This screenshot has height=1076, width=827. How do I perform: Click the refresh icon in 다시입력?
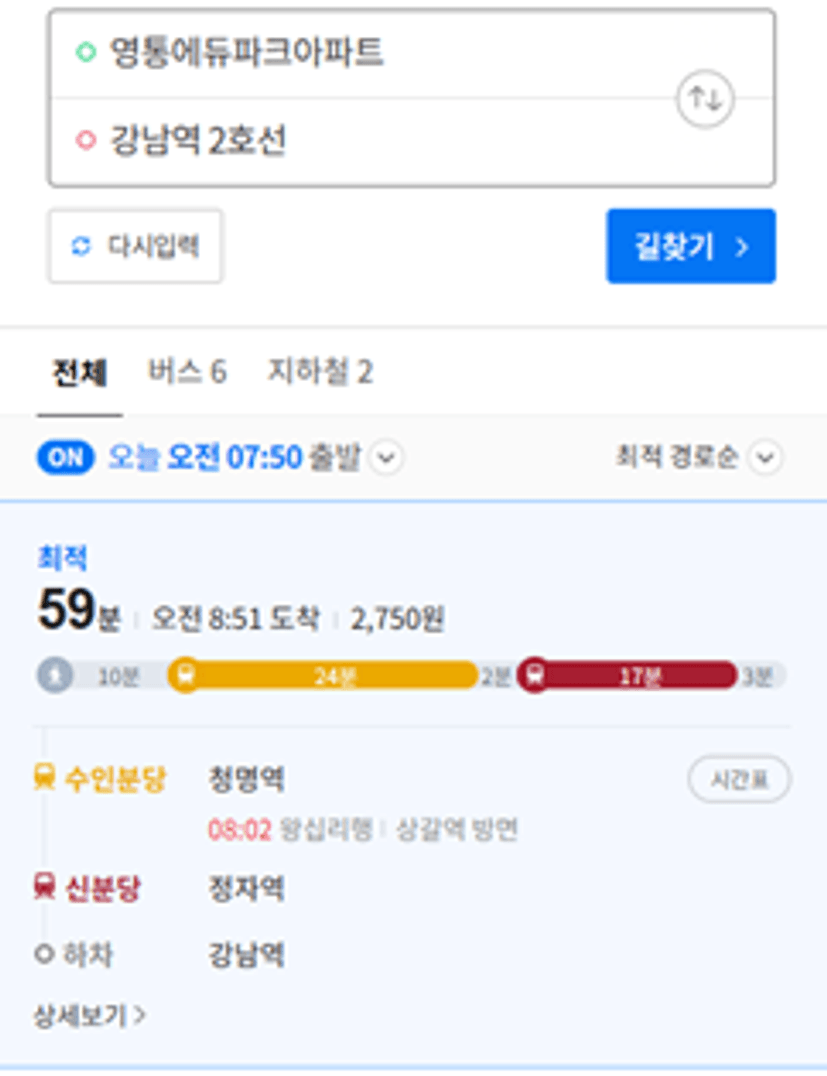coord(82,246)
